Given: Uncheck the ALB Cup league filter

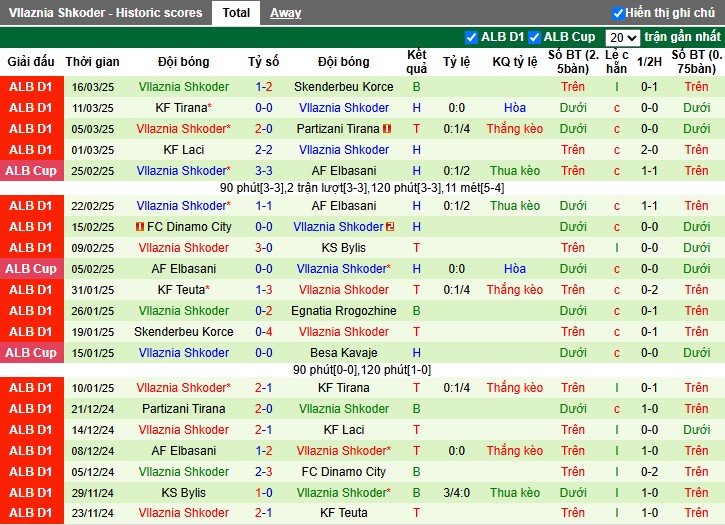Looking at the screenshot, I should (535, 37).
